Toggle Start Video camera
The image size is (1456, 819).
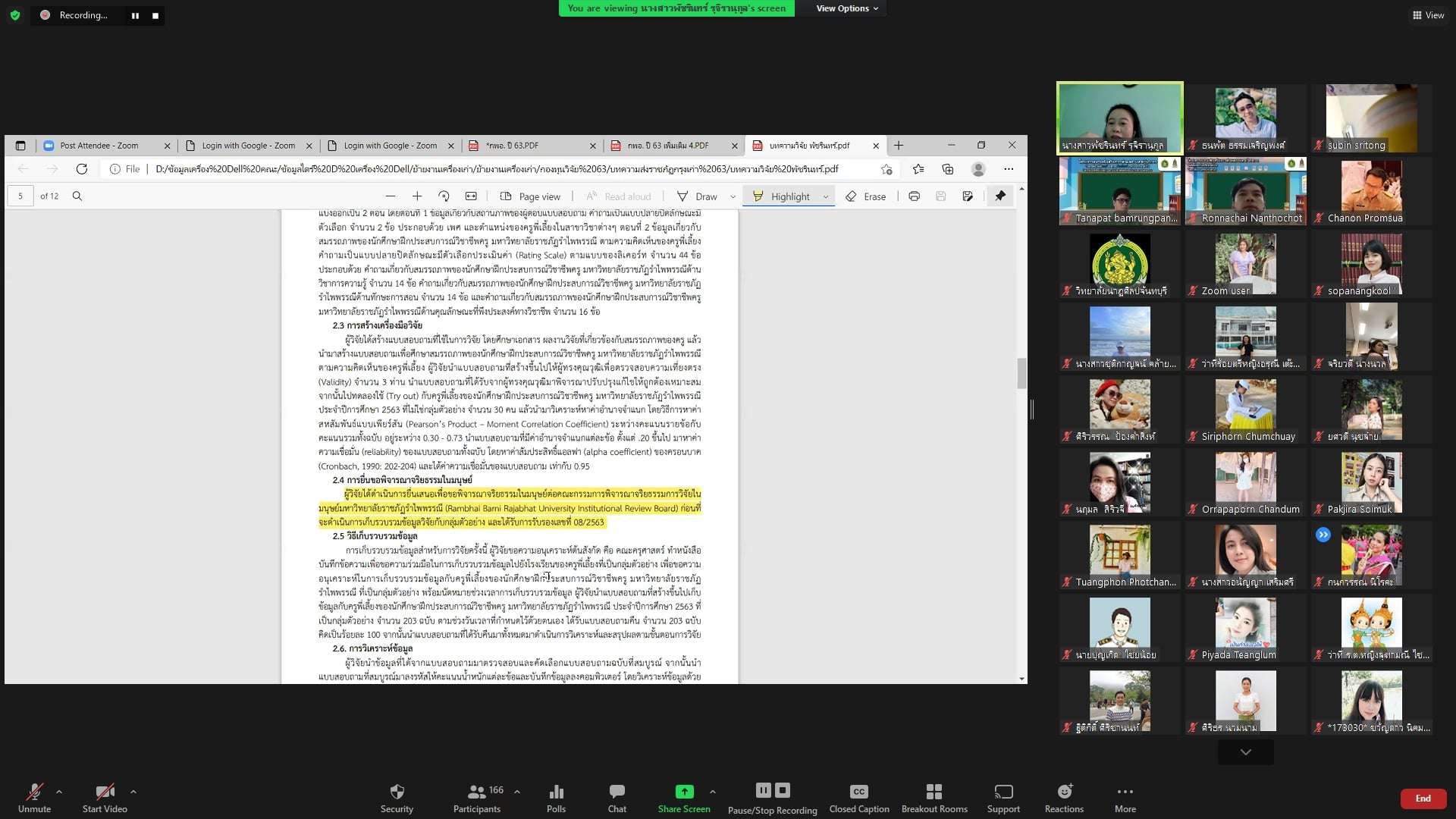(105, 792)
